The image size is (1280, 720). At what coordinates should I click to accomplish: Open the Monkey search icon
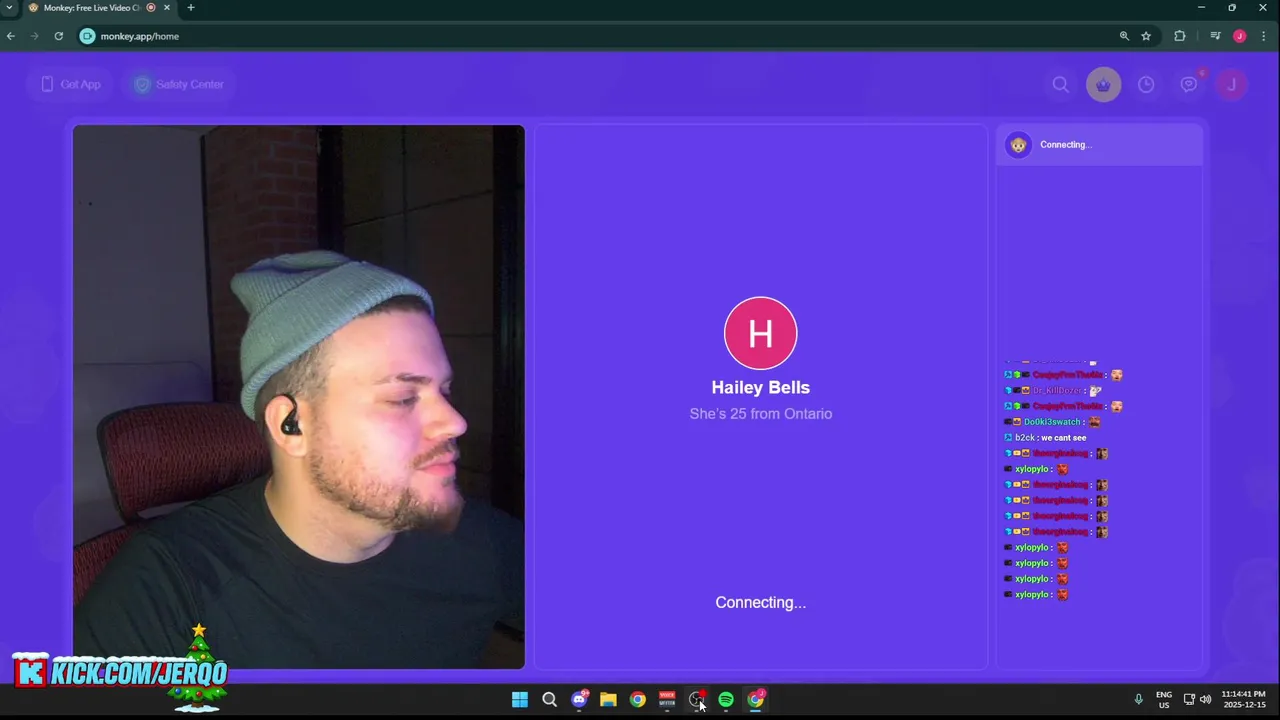click(x=1061, y=85)
